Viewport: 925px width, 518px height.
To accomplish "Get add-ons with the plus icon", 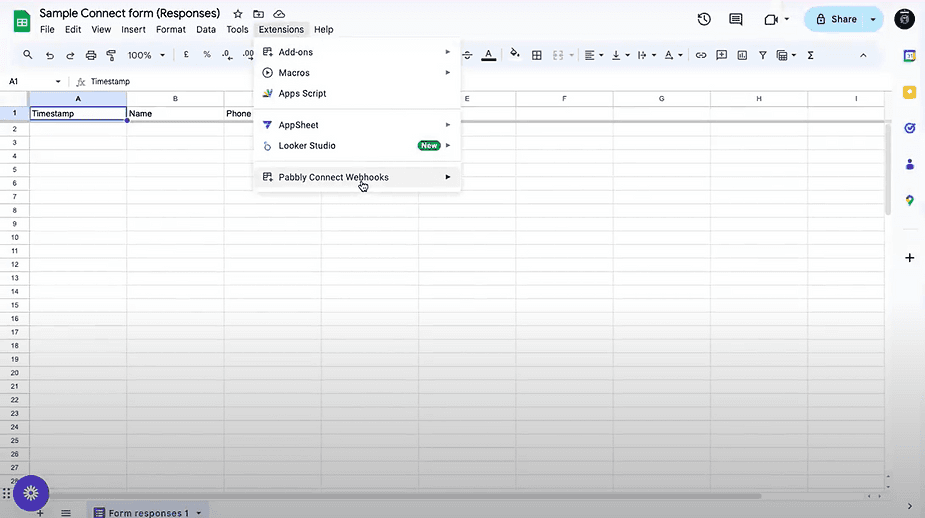I will pos(910,258).
